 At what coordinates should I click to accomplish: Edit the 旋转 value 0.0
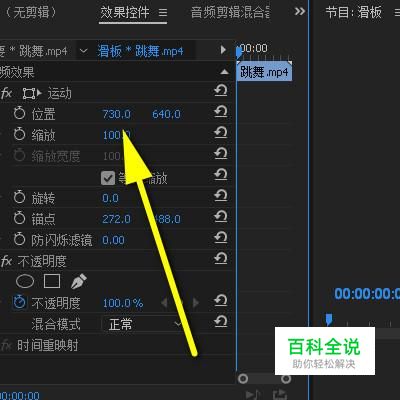click(110, 198)
